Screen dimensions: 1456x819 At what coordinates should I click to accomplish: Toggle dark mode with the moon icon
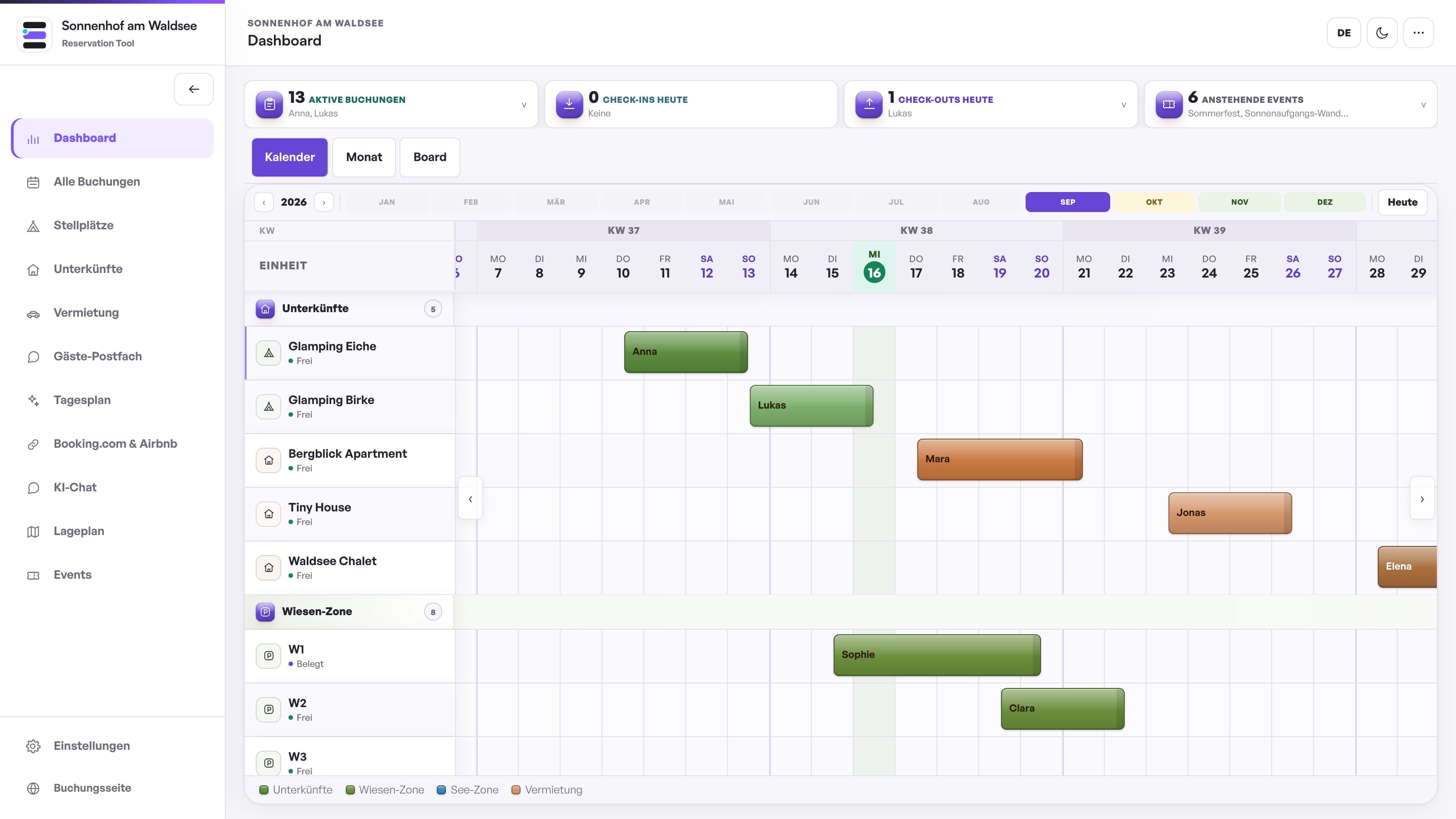pos(1382,33)
